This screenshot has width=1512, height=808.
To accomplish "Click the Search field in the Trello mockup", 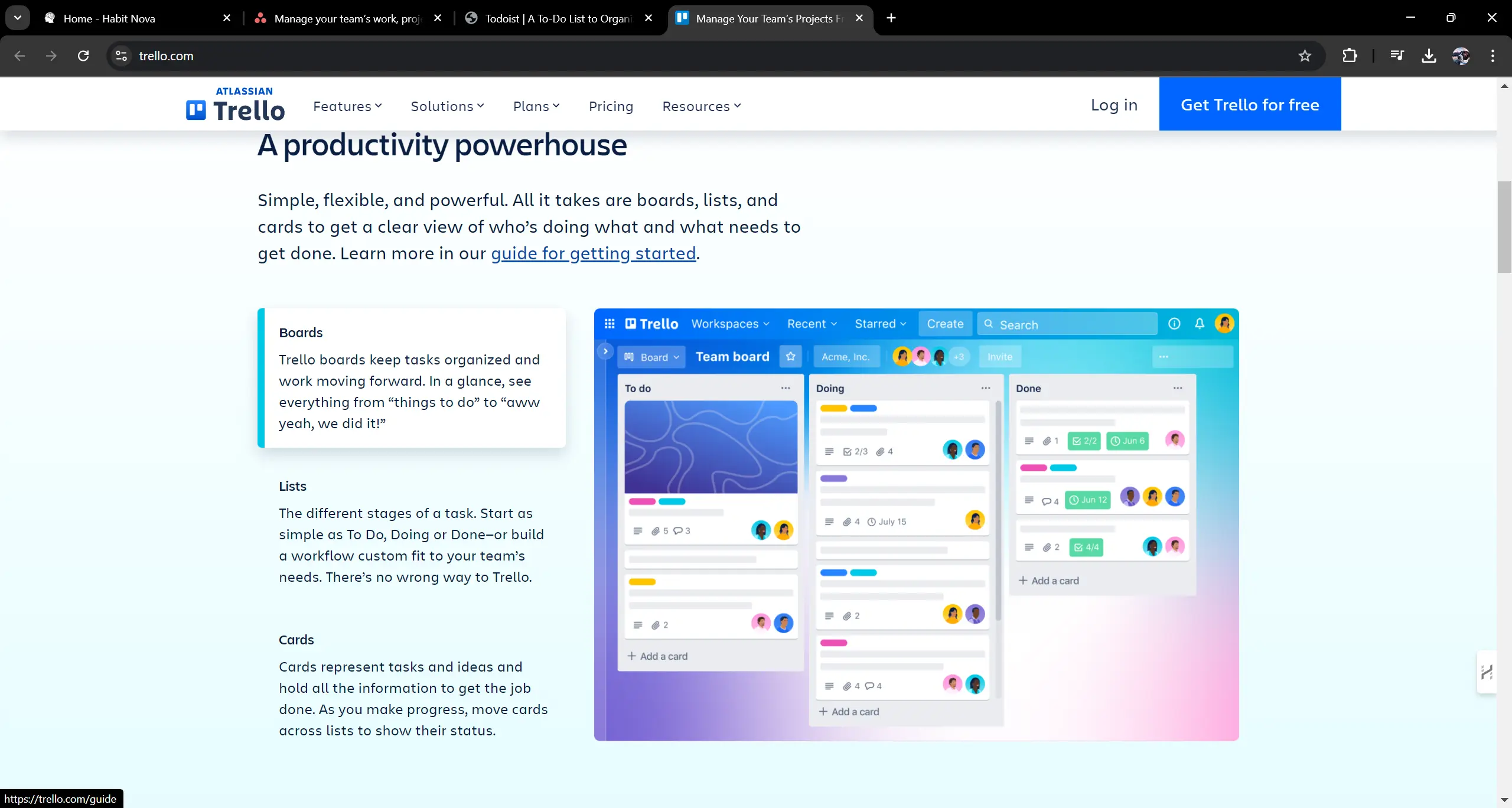I will coord(1067,324).
